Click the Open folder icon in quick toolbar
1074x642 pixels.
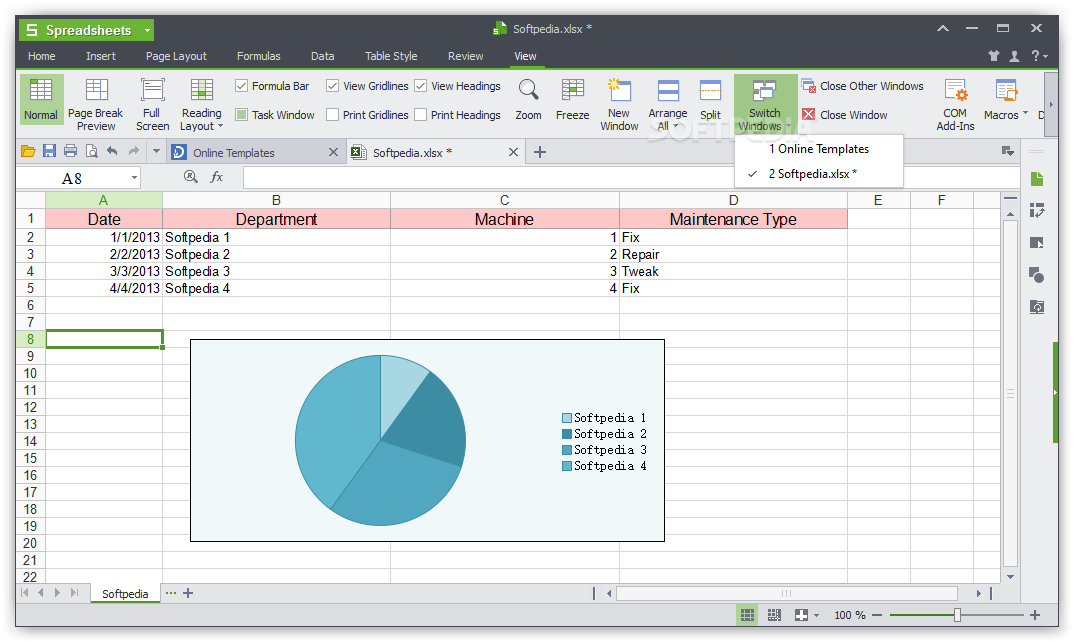(28, 151)
